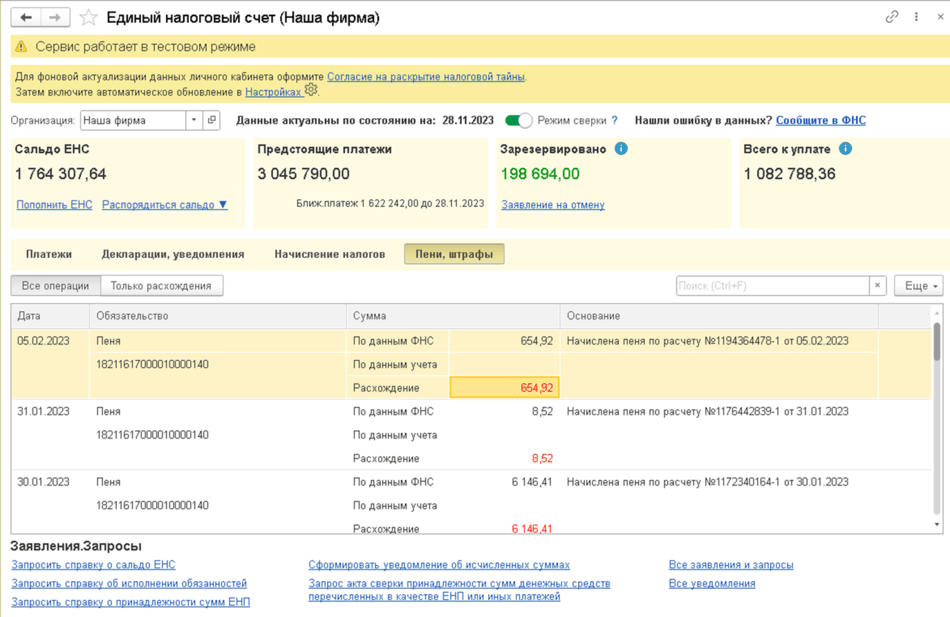Open the three-dot menu in the title bar
This screenshot has width=950, height=617.
(x=916, y=17)
